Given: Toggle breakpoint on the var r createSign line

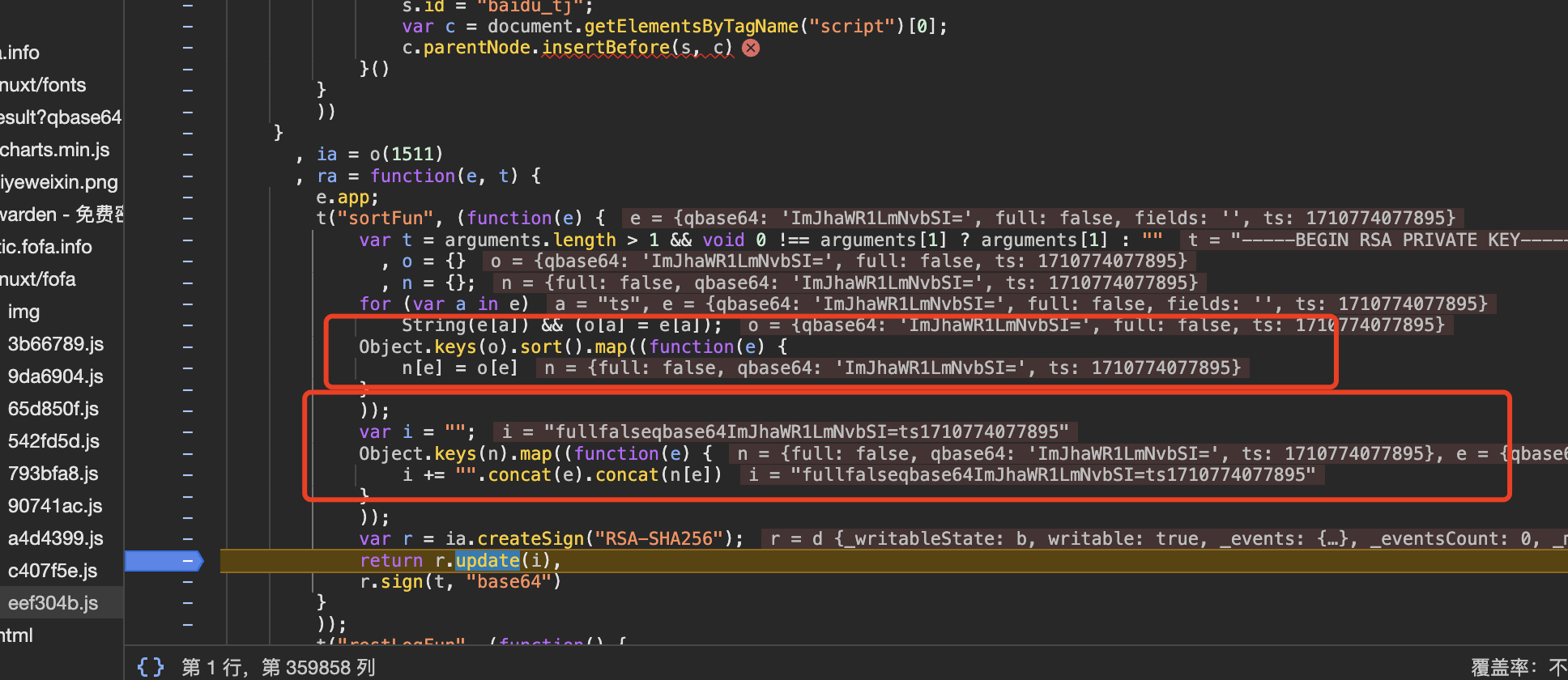Looking at the screenshot, I should click(188, 539).
